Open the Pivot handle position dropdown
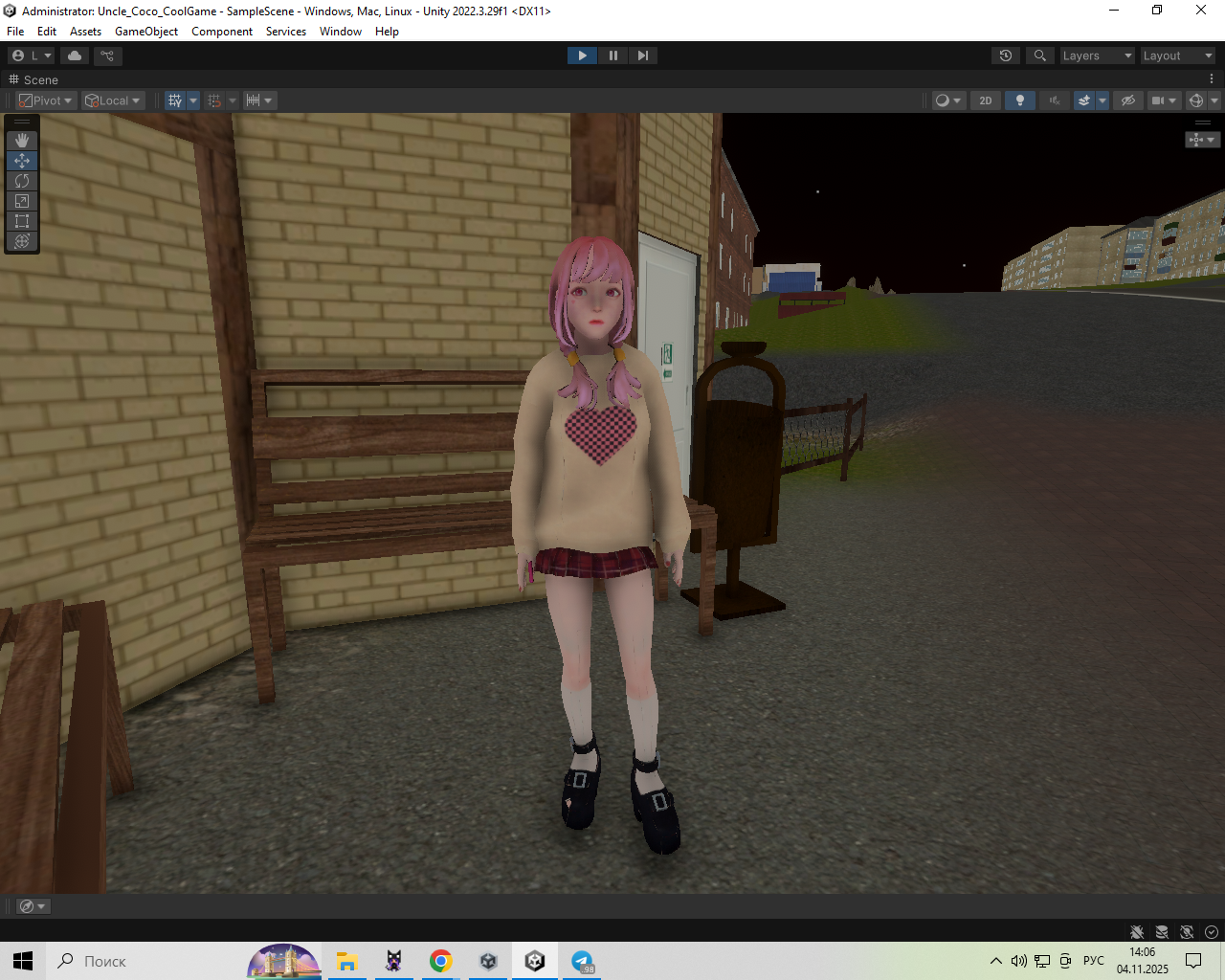This screenshot has width=1225, height=980. click(46, 100)
